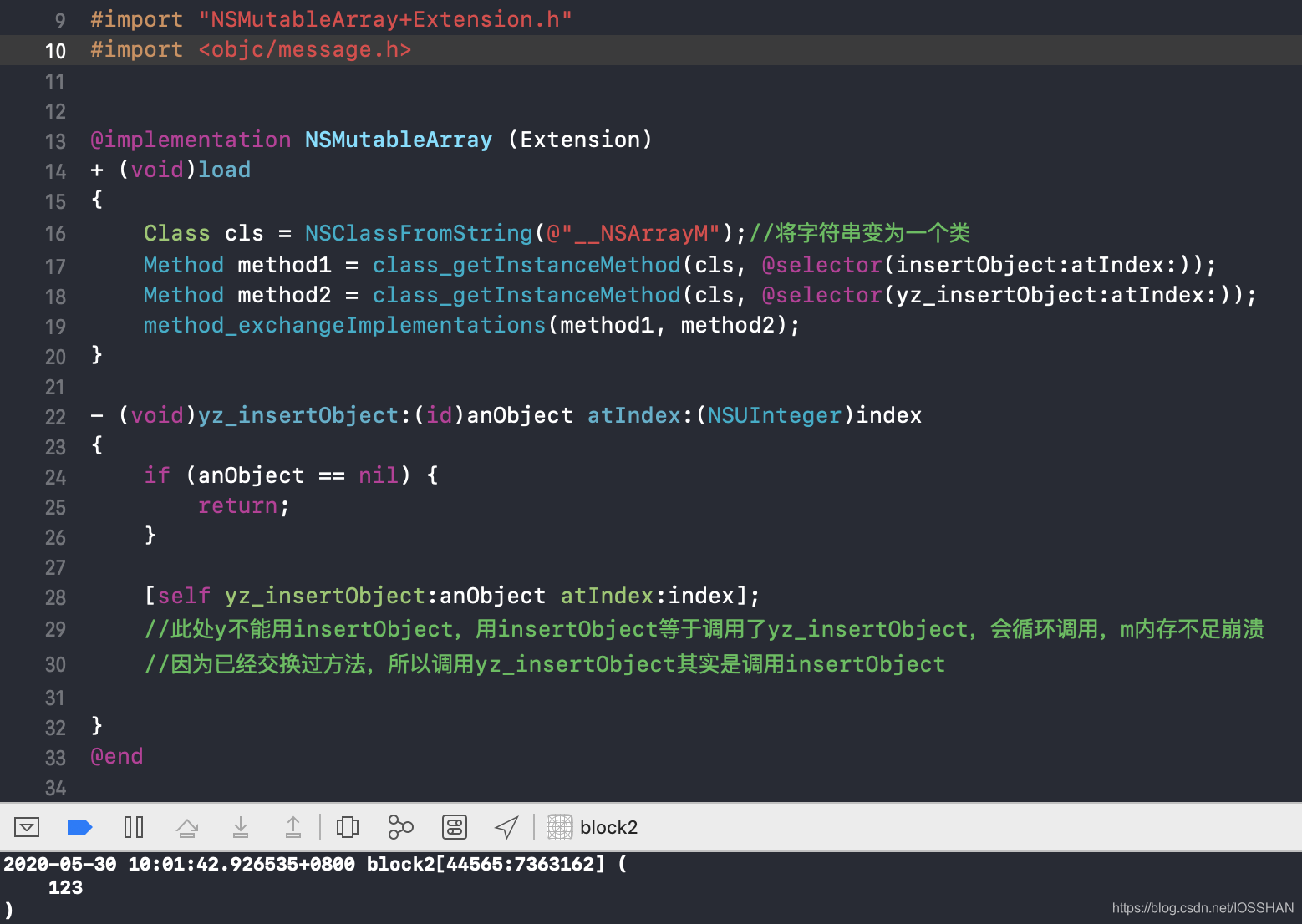Click <objc/message.h> import text

305,49
